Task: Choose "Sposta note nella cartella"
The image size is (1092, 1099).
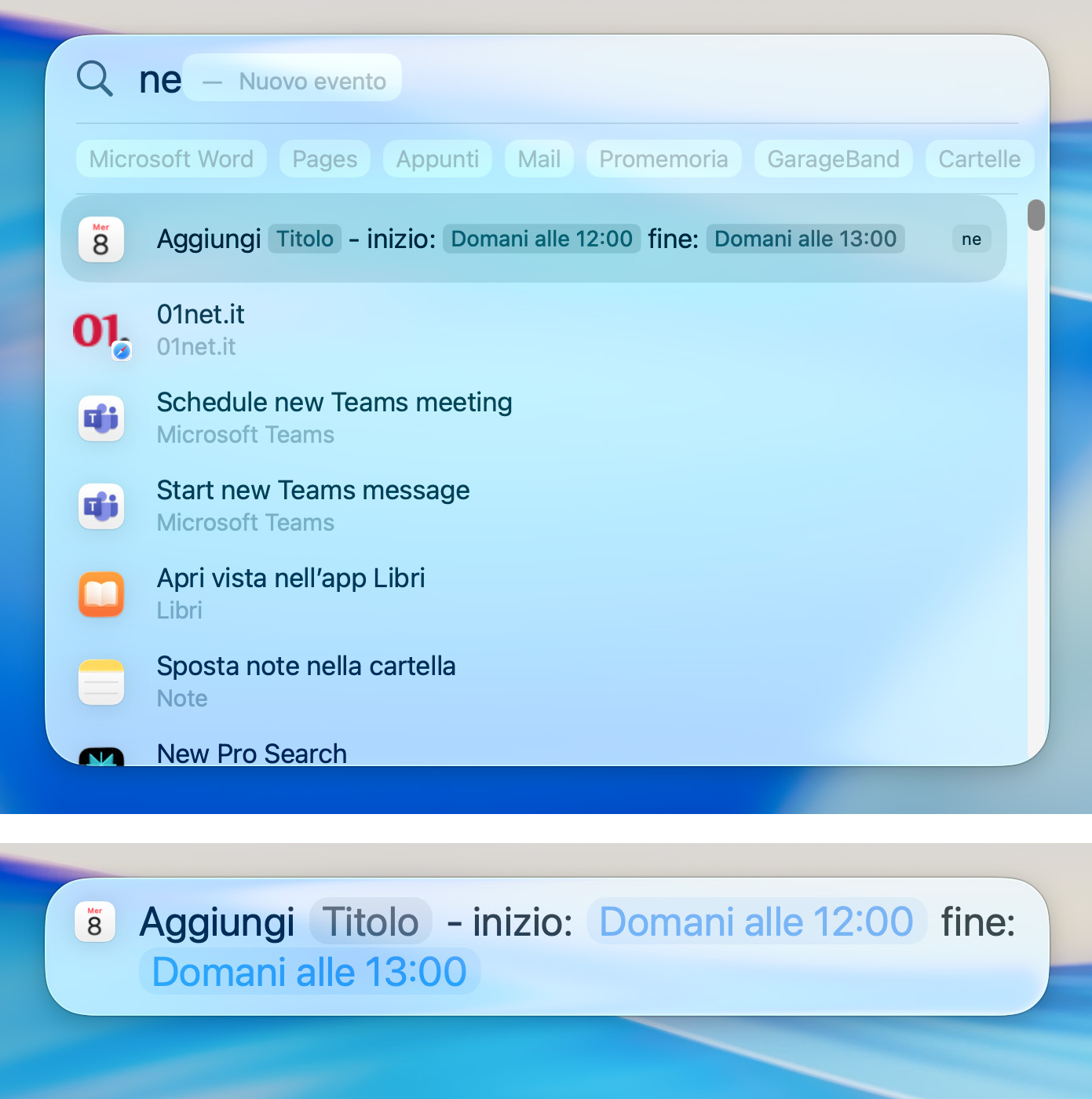Action: 534,682
